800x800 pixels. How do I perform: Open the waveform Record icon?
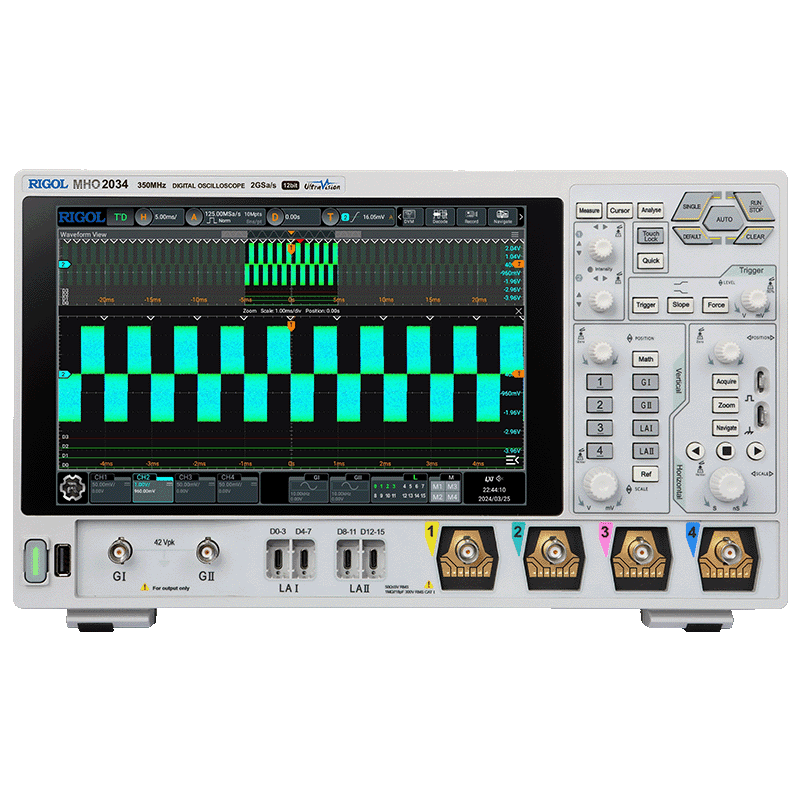pyautogui.click(x=470, y=215)
